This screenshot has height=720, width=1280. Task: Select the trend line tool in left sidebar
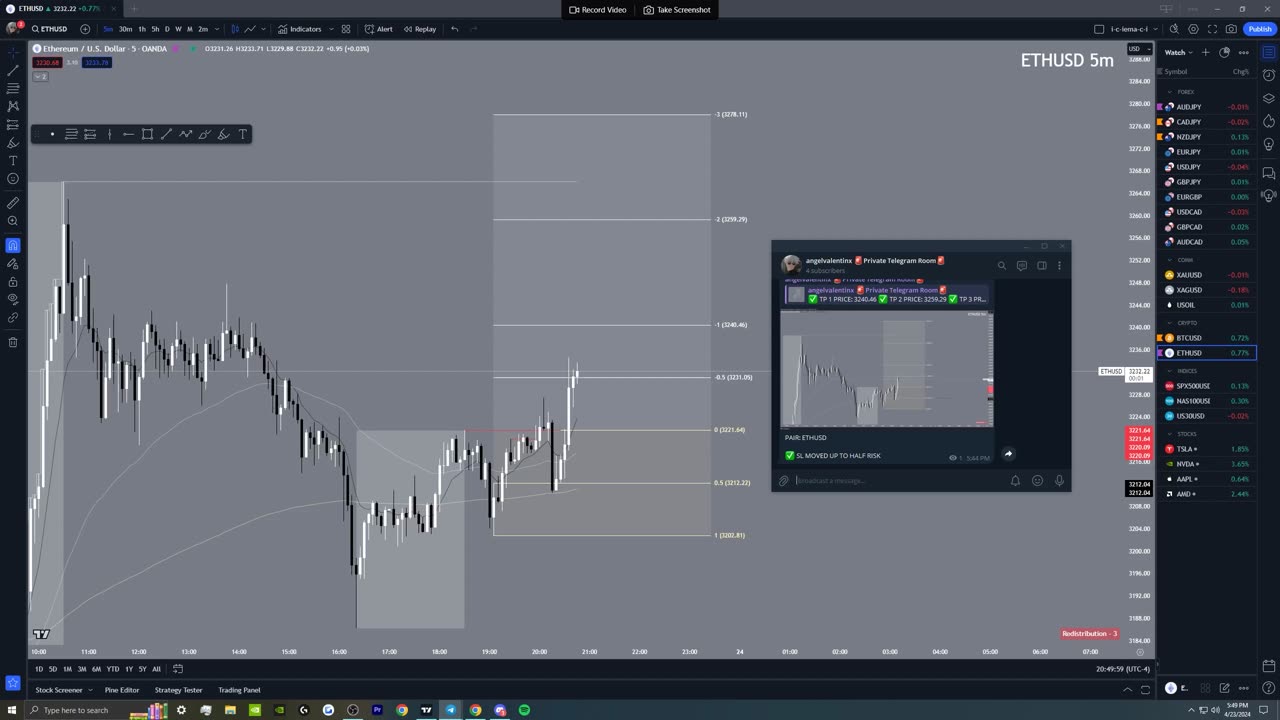(13, 70)
